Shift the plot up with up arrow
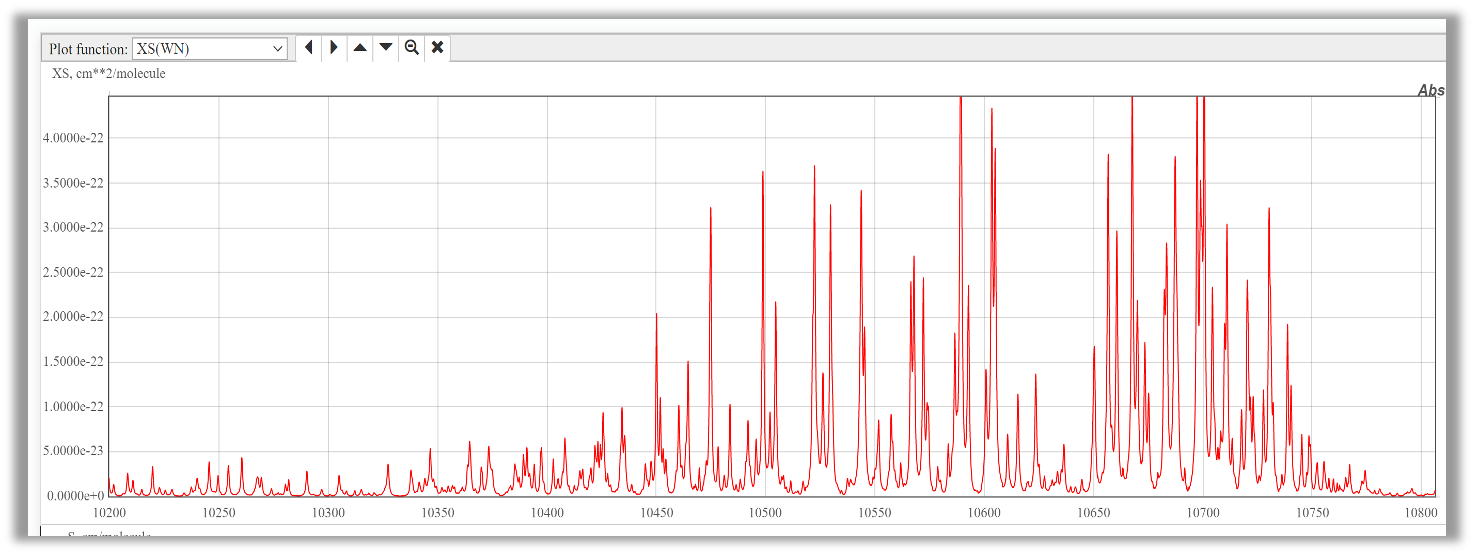1474x557 pixels. click(x=360, y=48)
